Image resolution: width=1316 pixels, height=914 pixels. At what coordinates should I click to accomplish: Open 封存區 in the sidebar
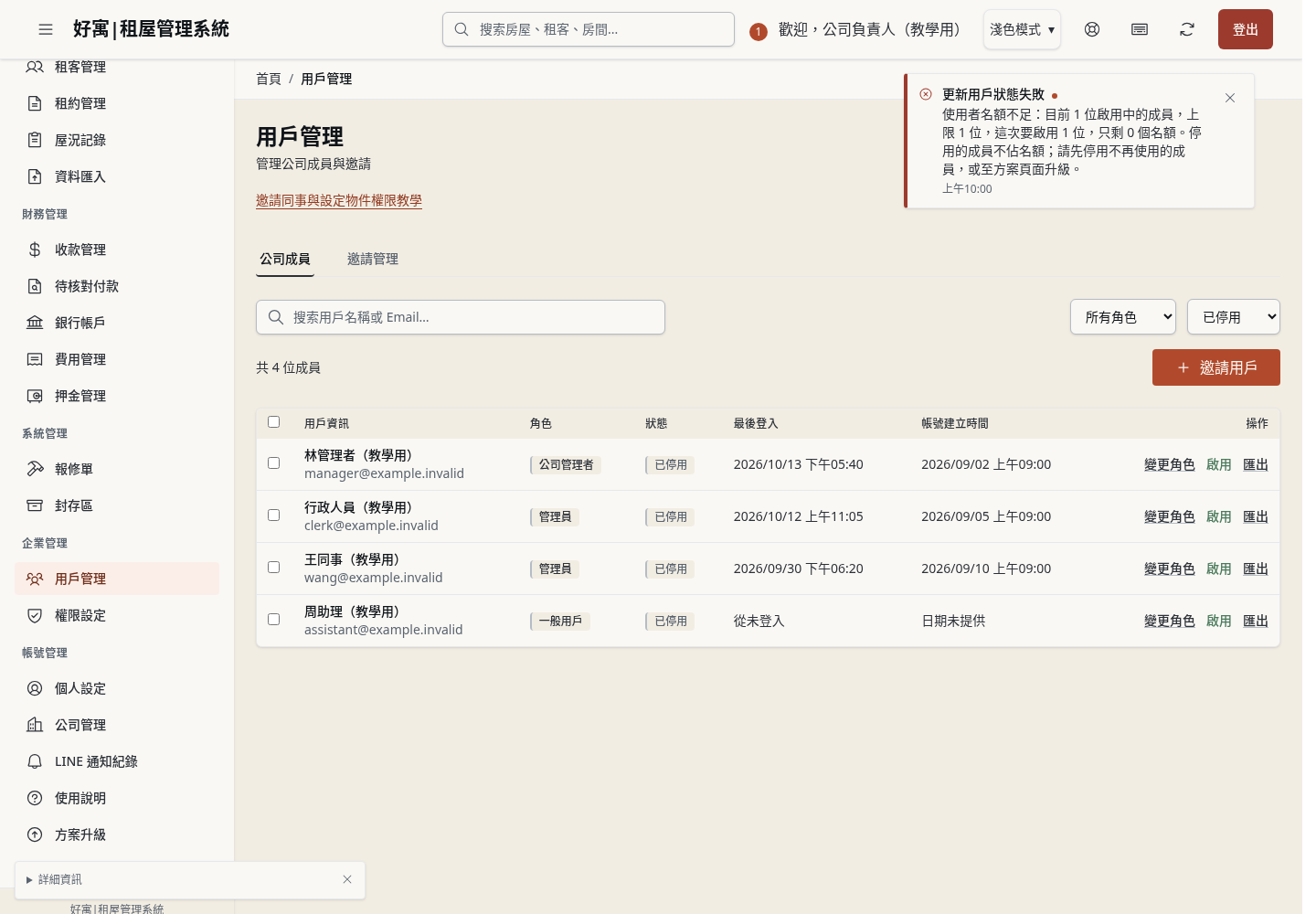point(117,505)
